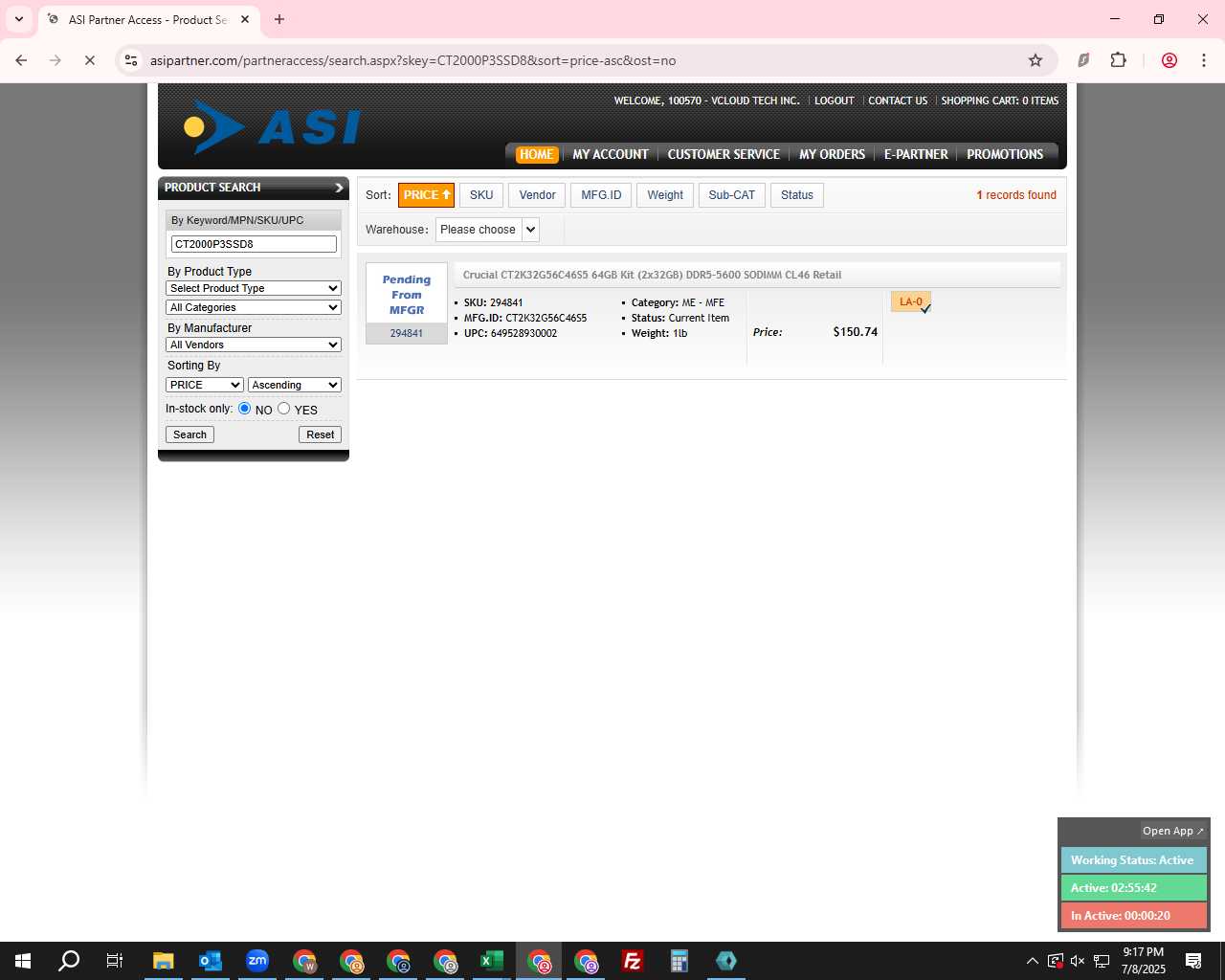Click the LA-0 warehouse availability badge
The image size is (1225, 980).
911,302
